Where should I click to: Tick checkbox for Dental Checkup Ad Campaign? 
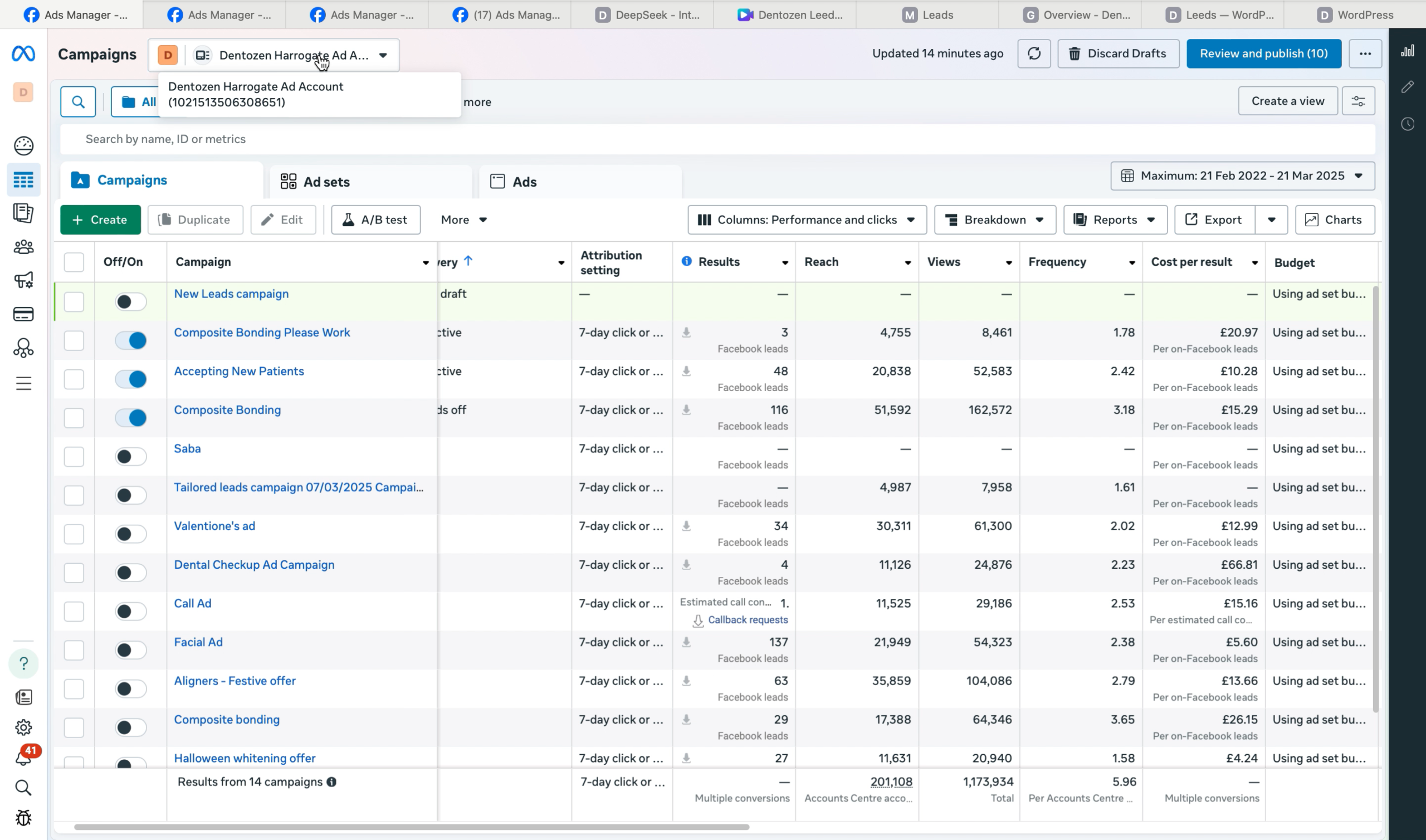74,573
